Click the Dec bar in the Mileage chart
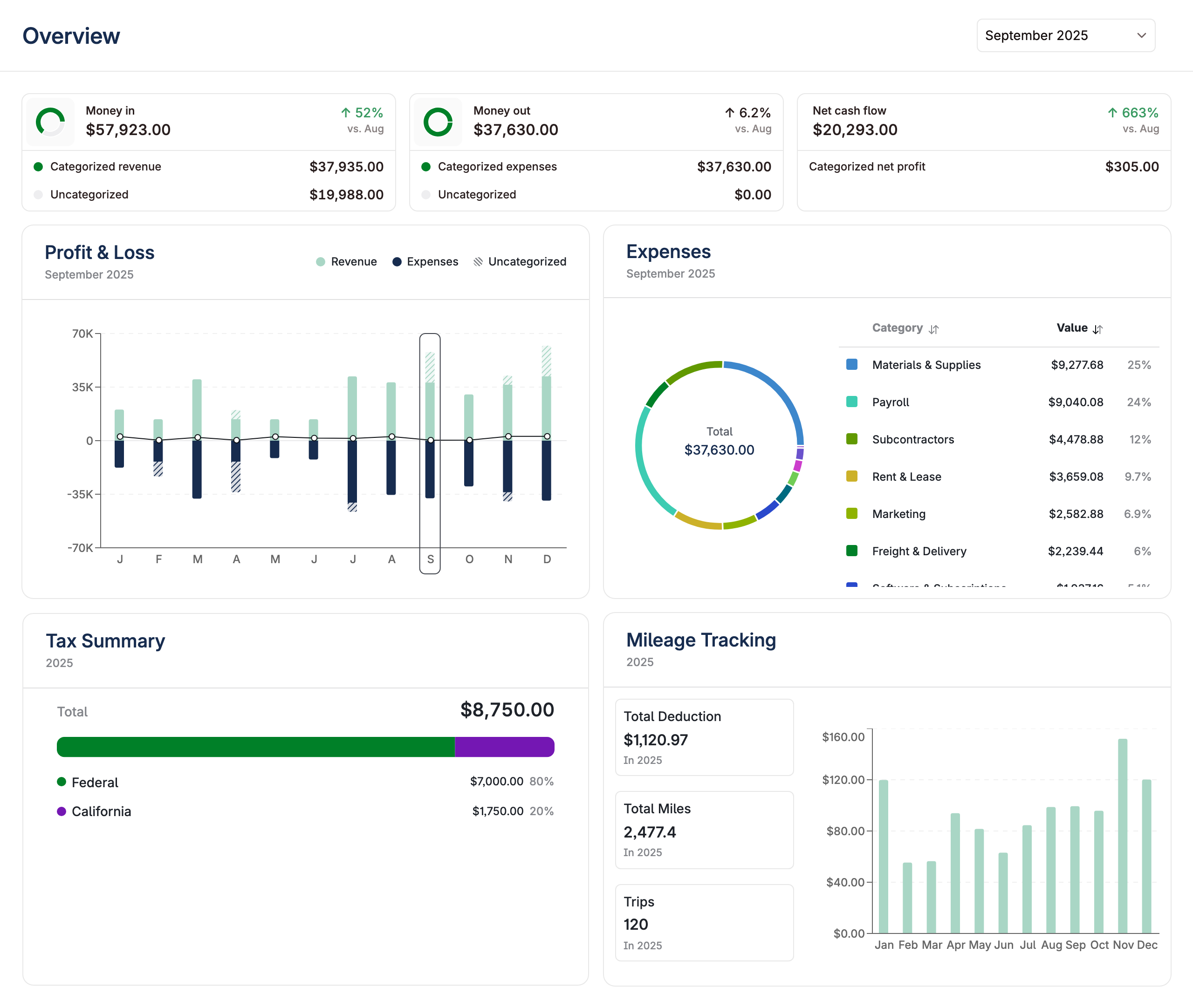 point(1147,857)
